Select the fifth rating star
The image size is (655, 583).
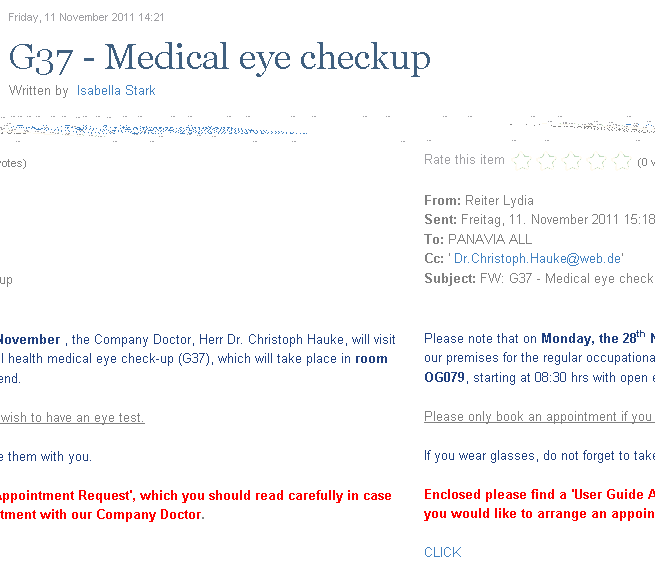[x=622, y=161]
